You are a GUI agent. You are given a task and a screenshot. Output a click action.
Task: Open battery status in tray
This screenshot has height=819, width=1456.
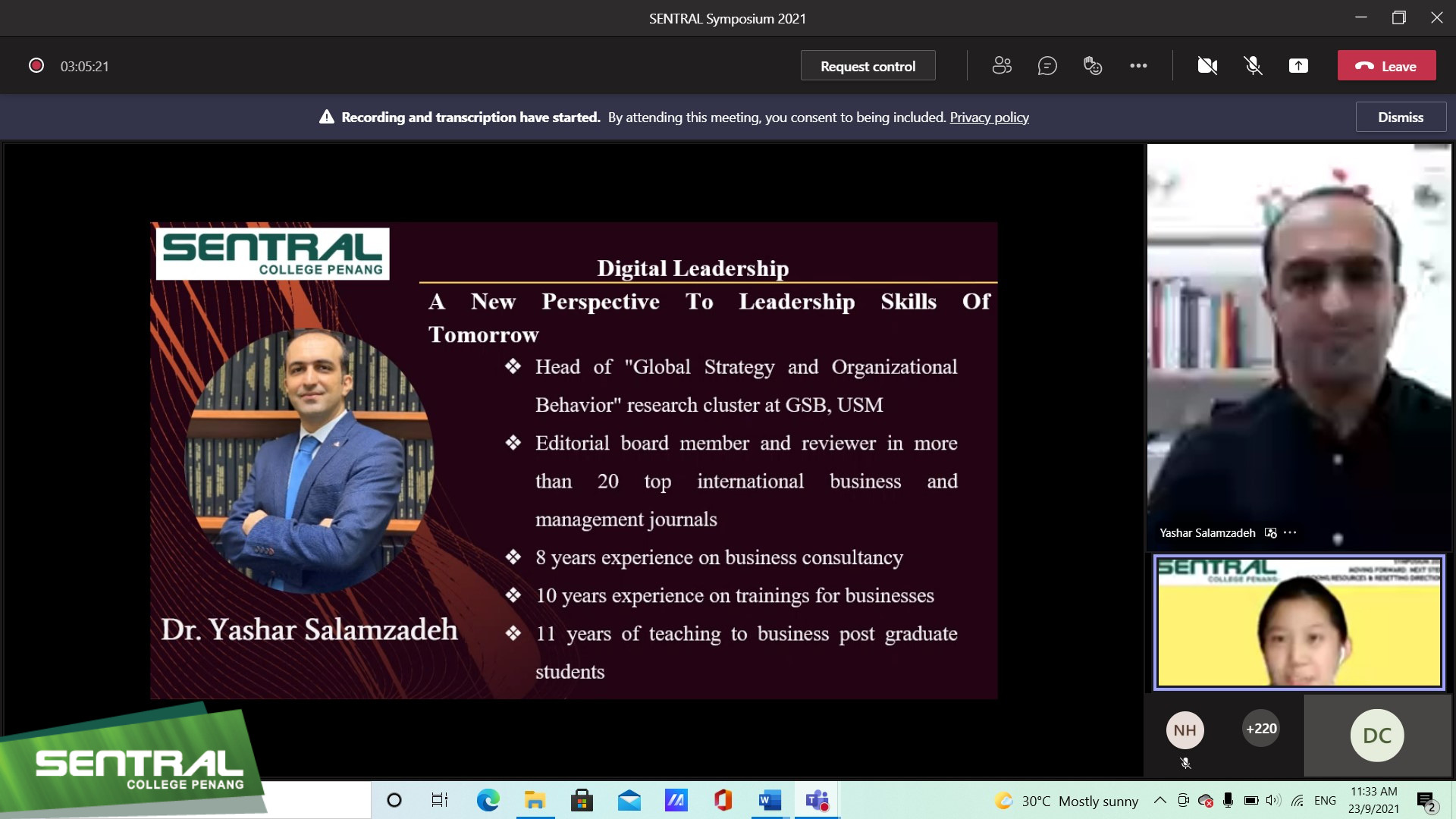1251,800
